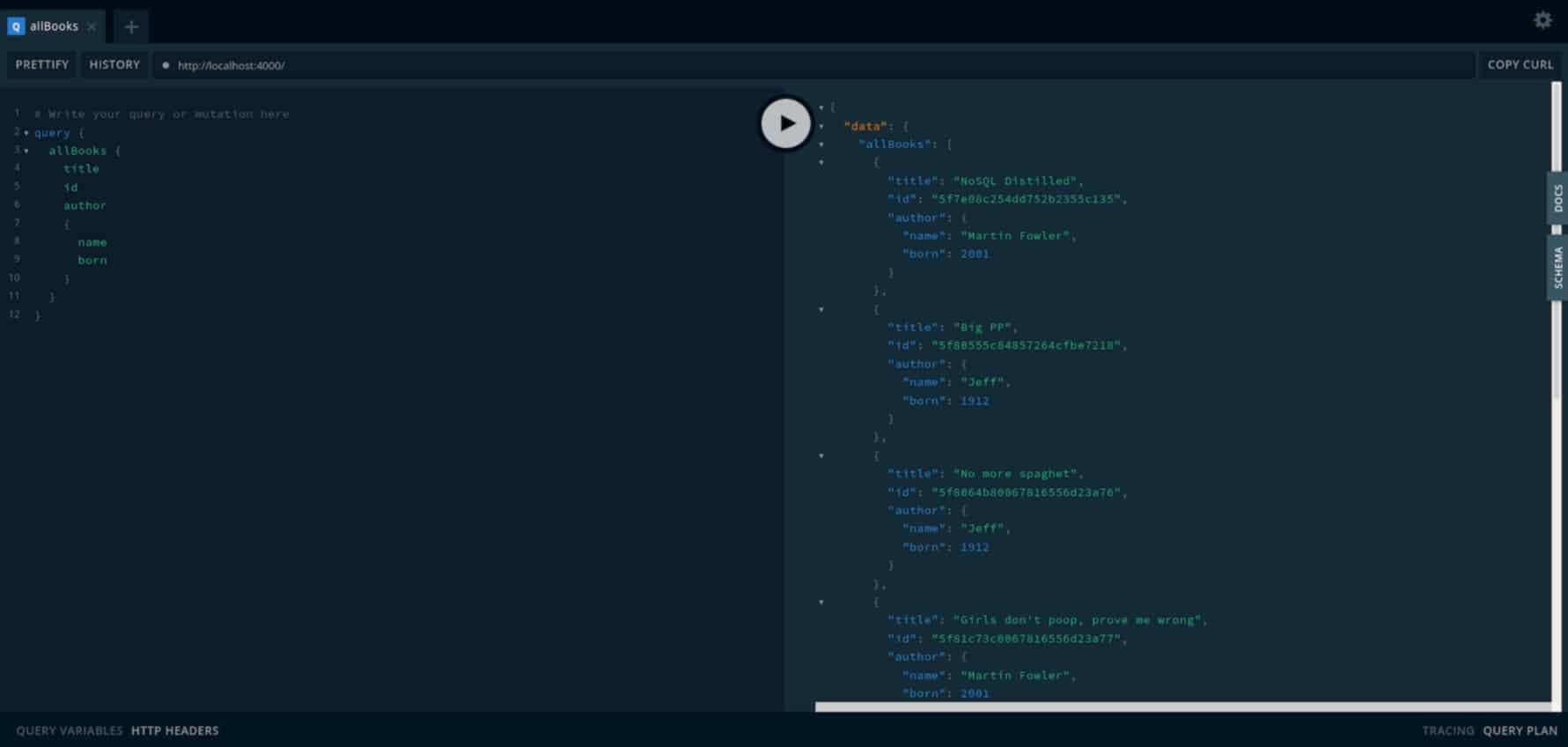This screenshot has width=1568, height=747.
Task: Focus the endpoint URL field localhost:4000
Action: tap(813, 65)
